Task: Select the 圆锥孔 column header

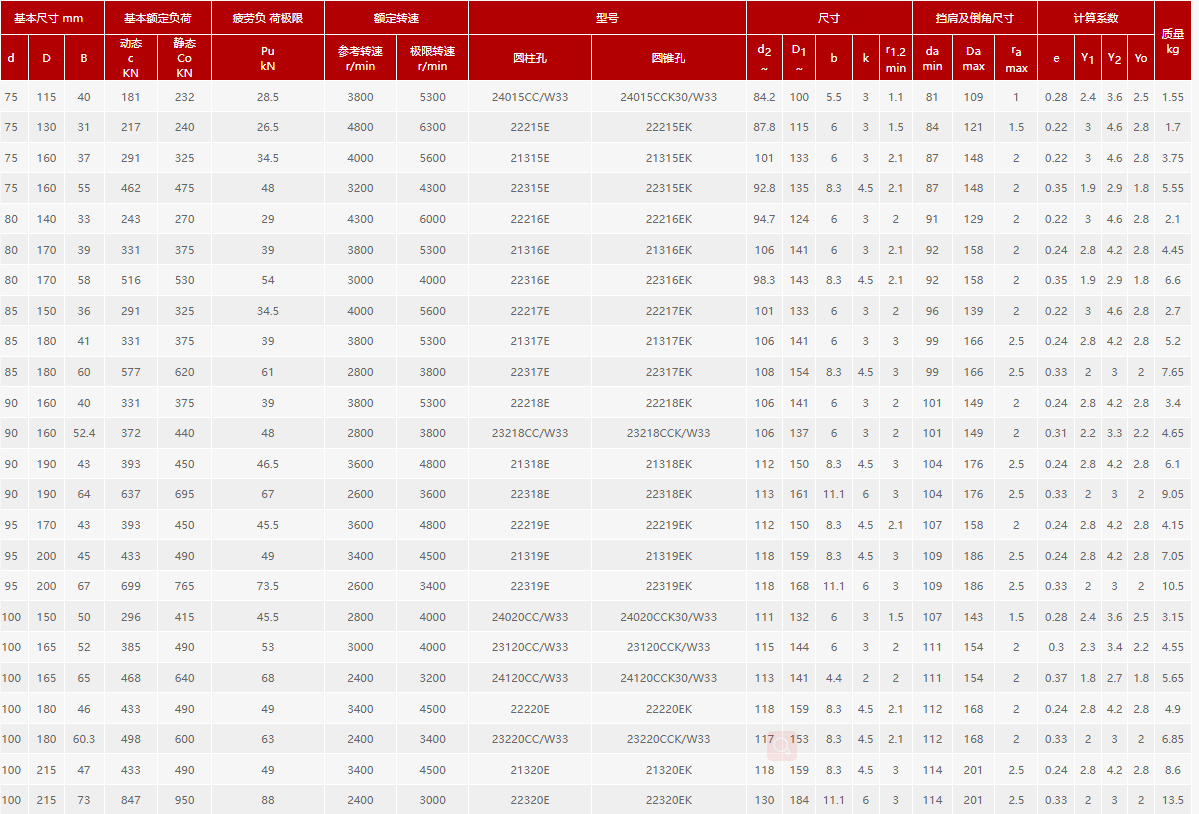Action: click(x=668, y=58)
